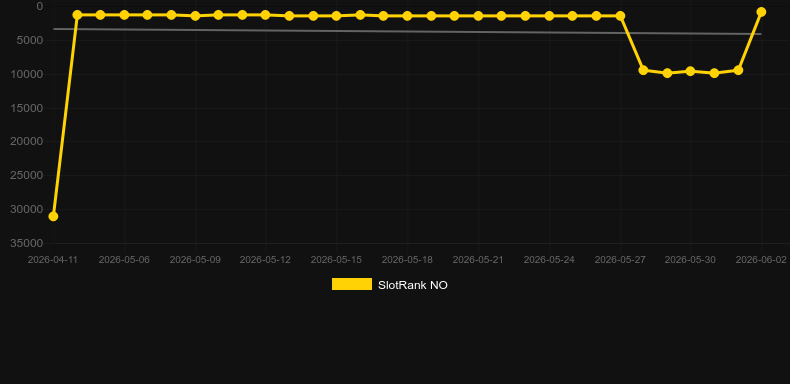Viewport: 790px width, 384px height.
Task: Select the first top point right after 2026-04-11
Action: pos(77,15)
